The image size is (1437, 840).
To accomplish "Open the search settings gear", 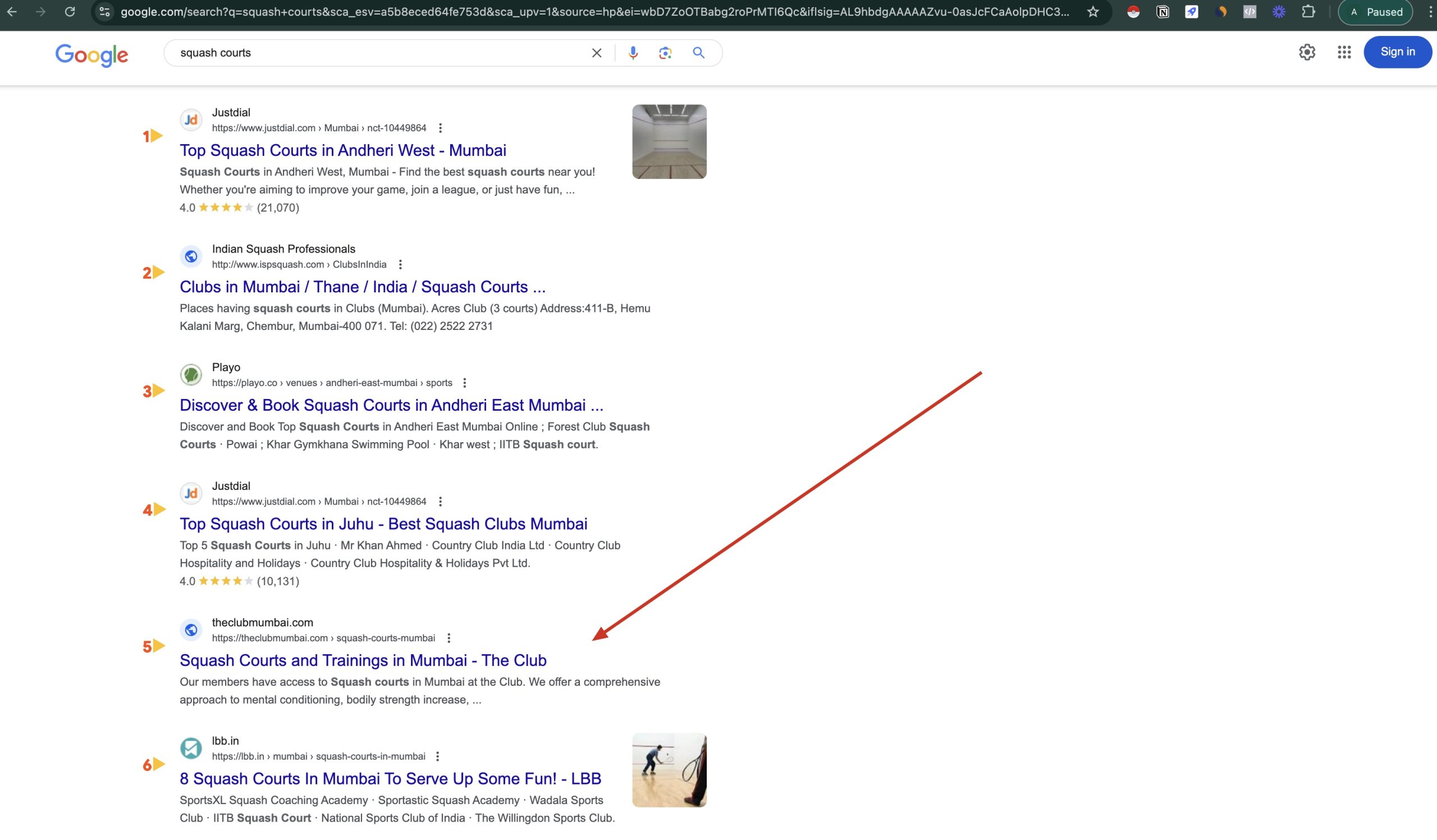I will coord(1308,52).
